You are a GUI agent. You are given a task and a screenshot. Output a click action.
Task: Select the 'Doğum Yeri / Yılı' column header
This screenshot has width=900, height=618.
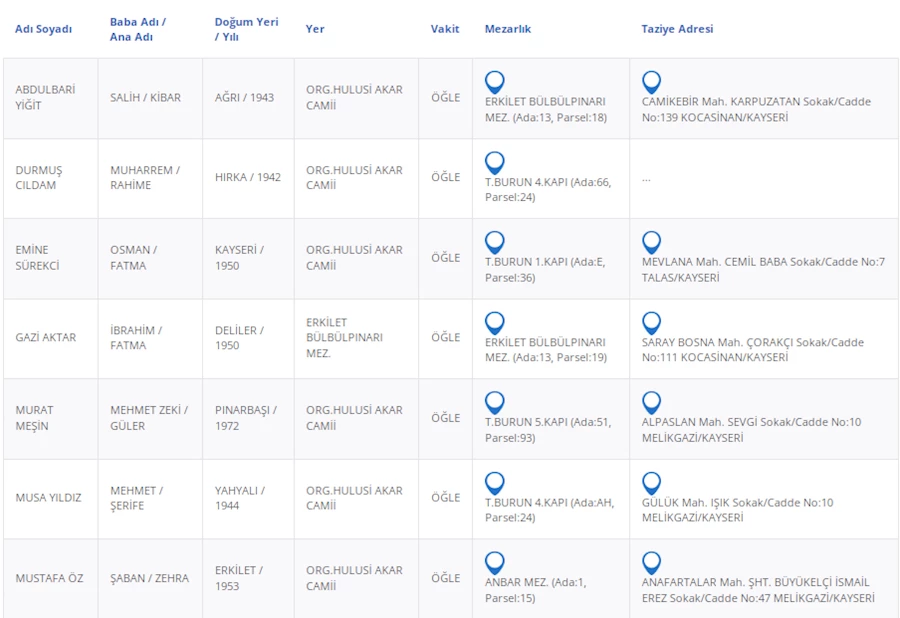[x=246, y=29]
